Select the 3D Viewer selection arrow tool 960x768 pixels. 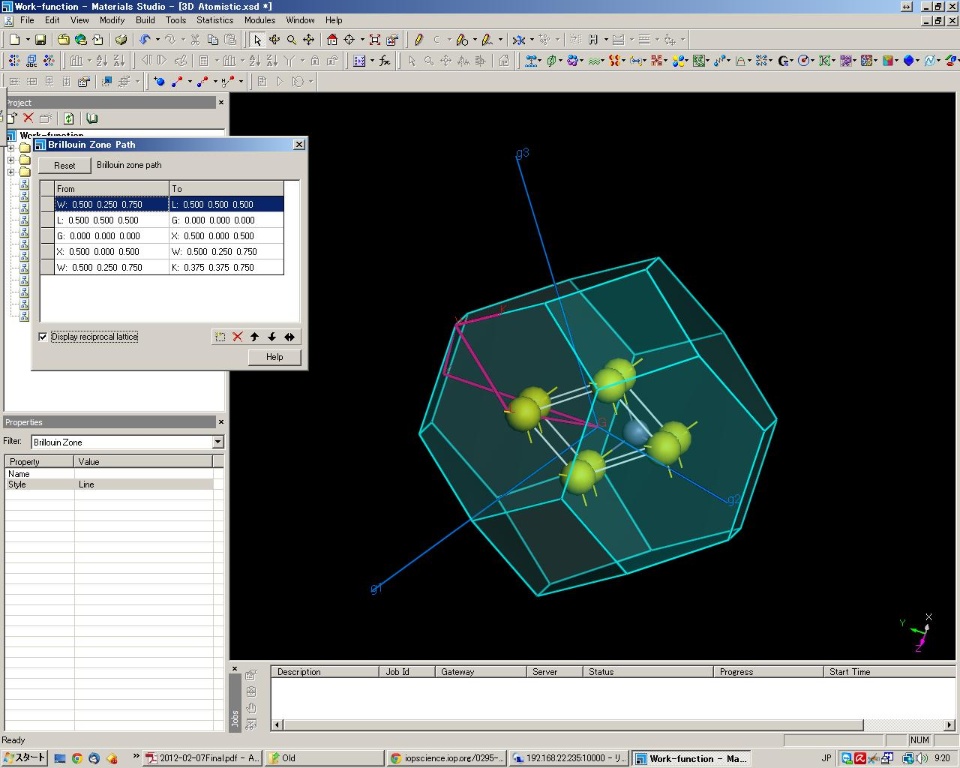tap(257, 40)
